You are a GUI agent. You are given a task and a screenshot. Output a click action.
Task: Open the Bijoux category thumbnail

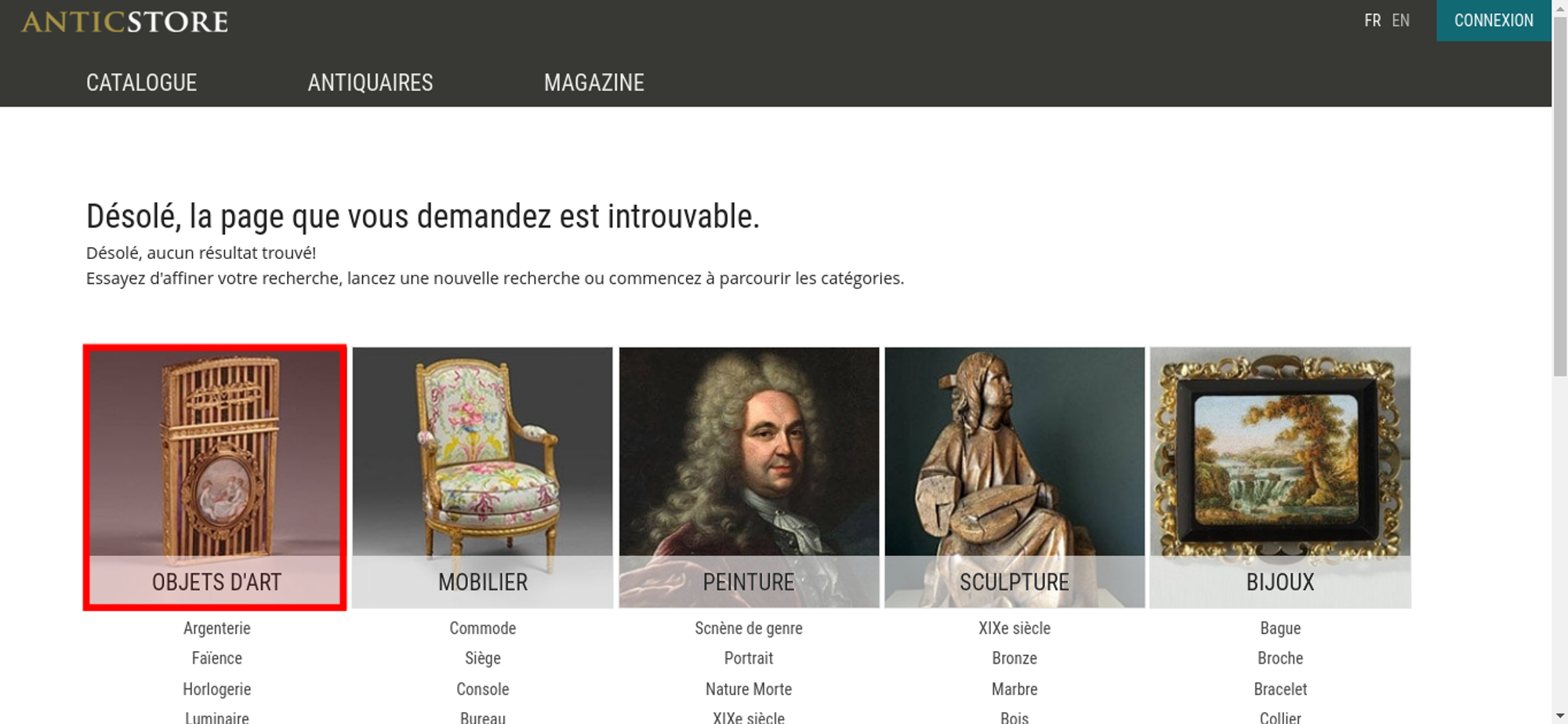tap(1280, 478)
